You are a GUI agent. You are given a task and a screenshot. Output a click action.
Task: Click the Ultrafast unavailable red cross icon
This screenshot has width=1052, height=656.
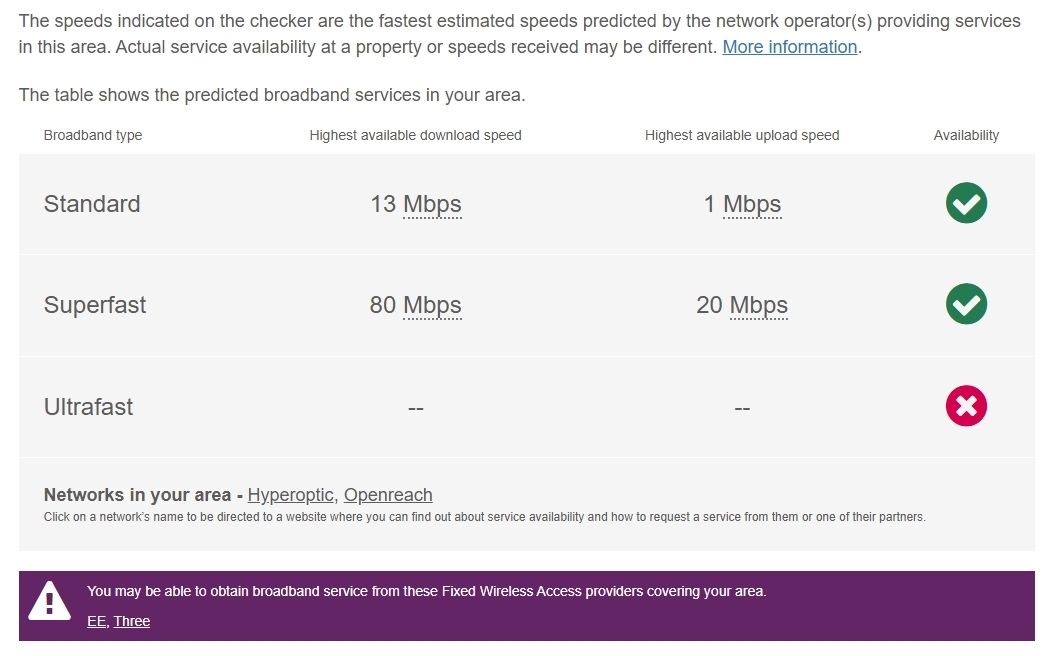pos(966,406)
